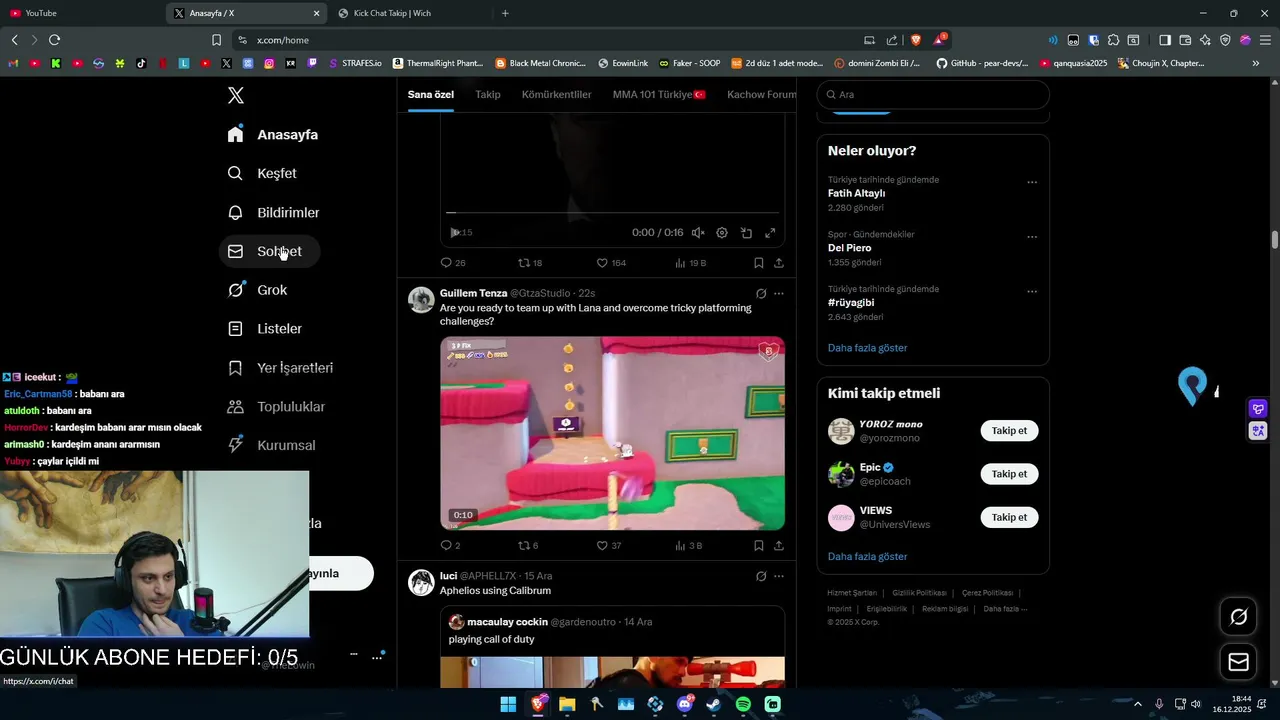1280x720 pixels.
Task: Reply to Guillem Tenza post
Action: click(x=451, y=546)
